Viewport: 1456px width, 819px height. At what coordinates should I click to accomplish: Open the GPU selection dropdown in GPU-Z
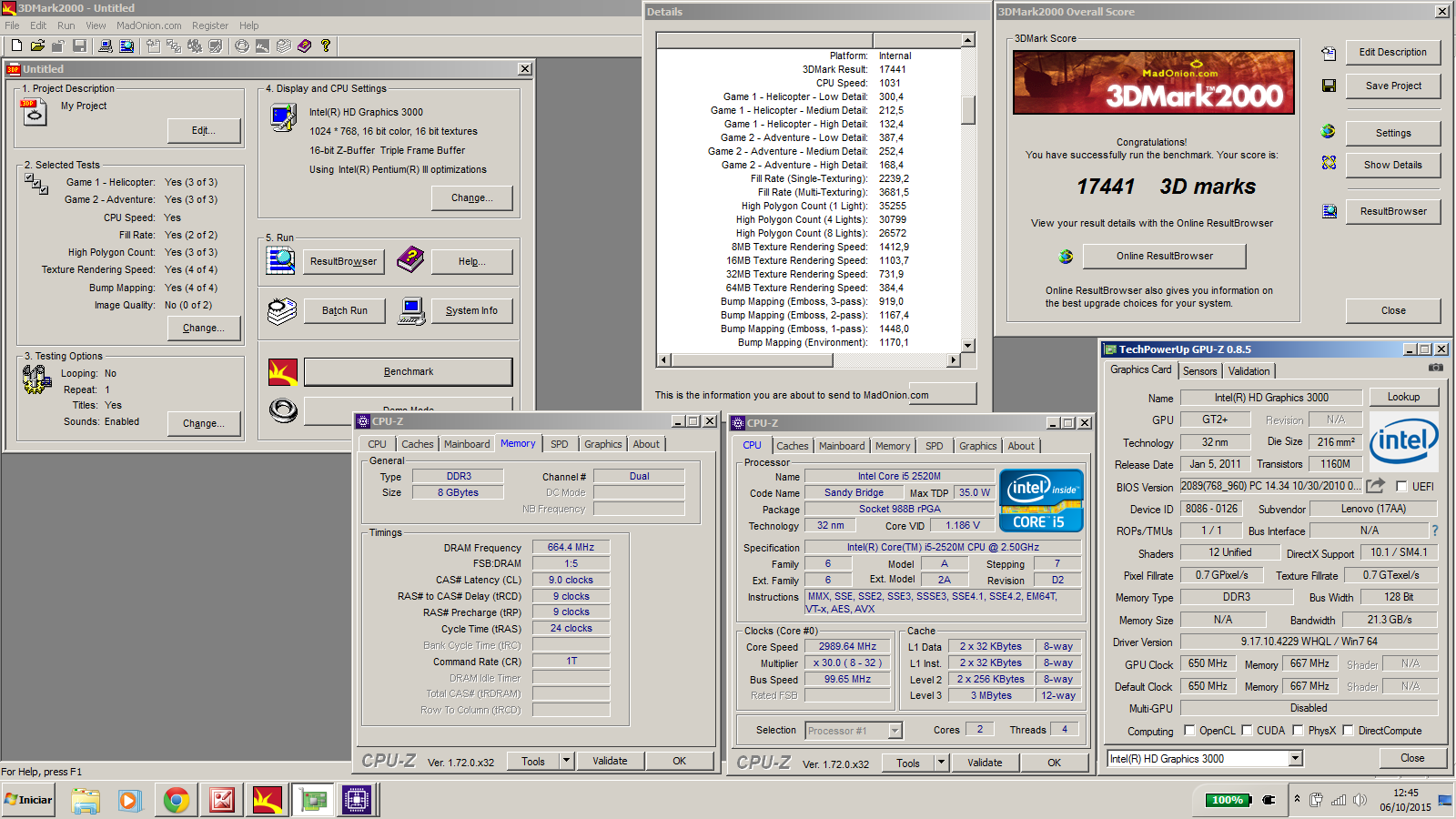pos(1296,759)
